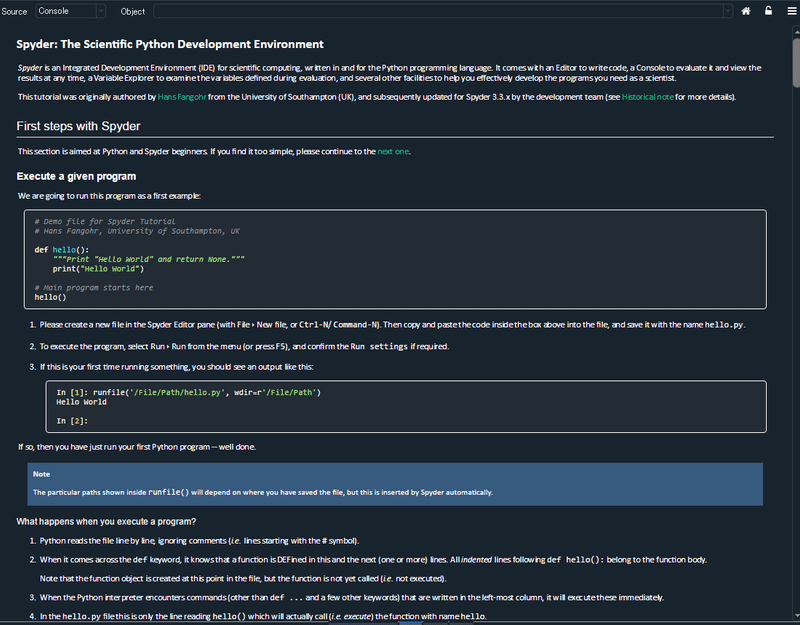The width and height of the screenshot is (800, 625).
Task: Click the '# Main program starts here' comment
Action: click(x=93, y=288)
